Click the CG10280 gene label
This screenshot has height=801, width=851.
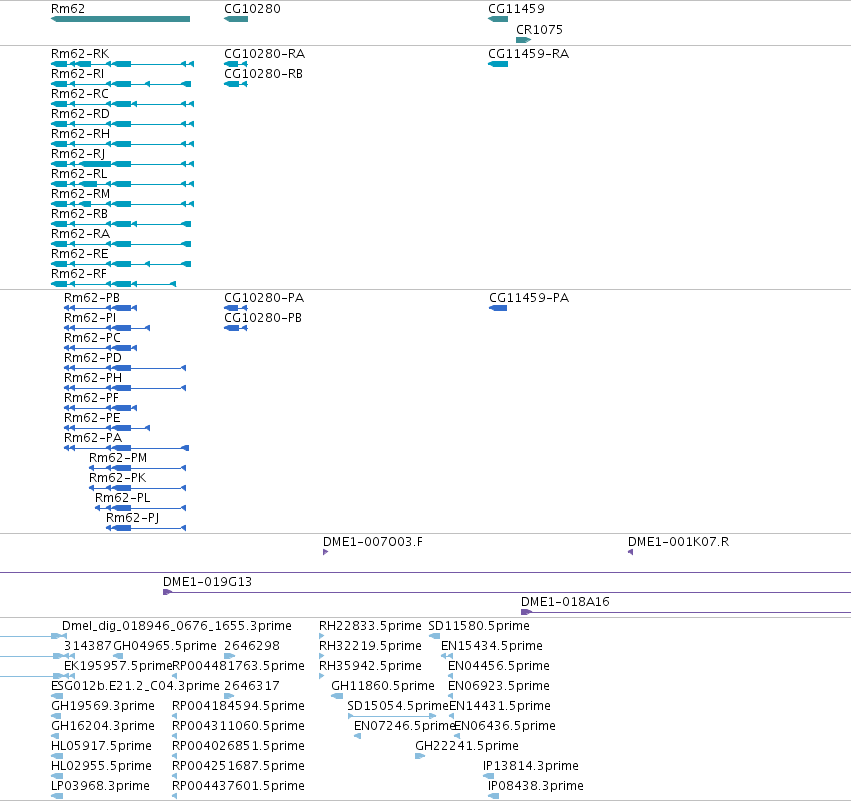pyautogui.click(x=252, y=9)
